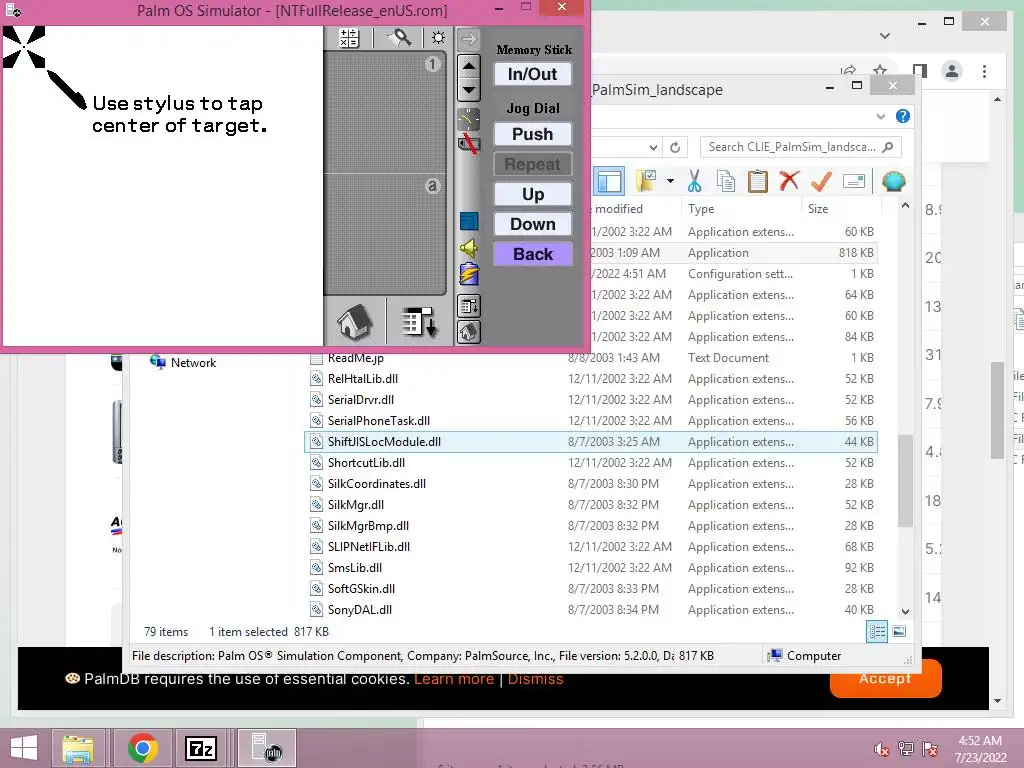Click the small Home icon in status strip
Screen dimensions: 1024x768
tap(468, 332)
